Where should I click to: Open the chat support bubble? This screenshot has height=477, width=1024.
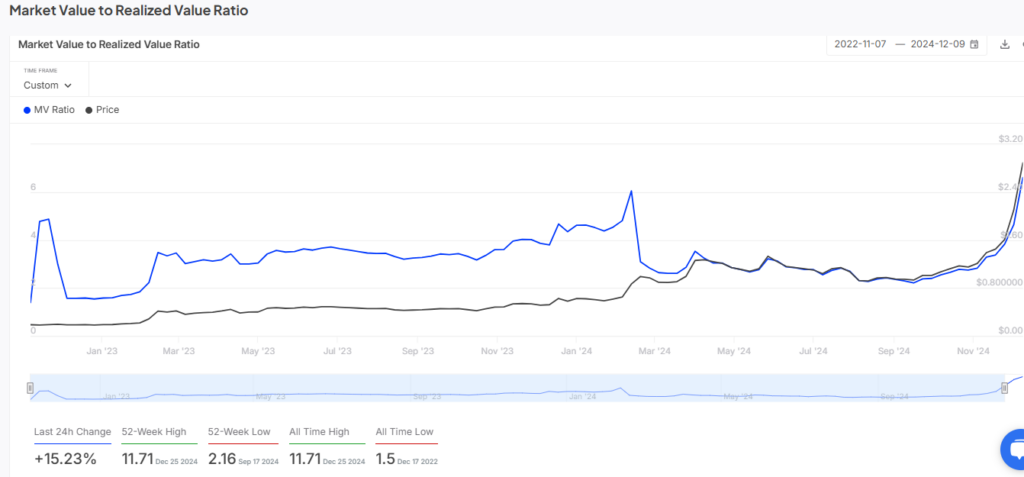pos(1012,450)
